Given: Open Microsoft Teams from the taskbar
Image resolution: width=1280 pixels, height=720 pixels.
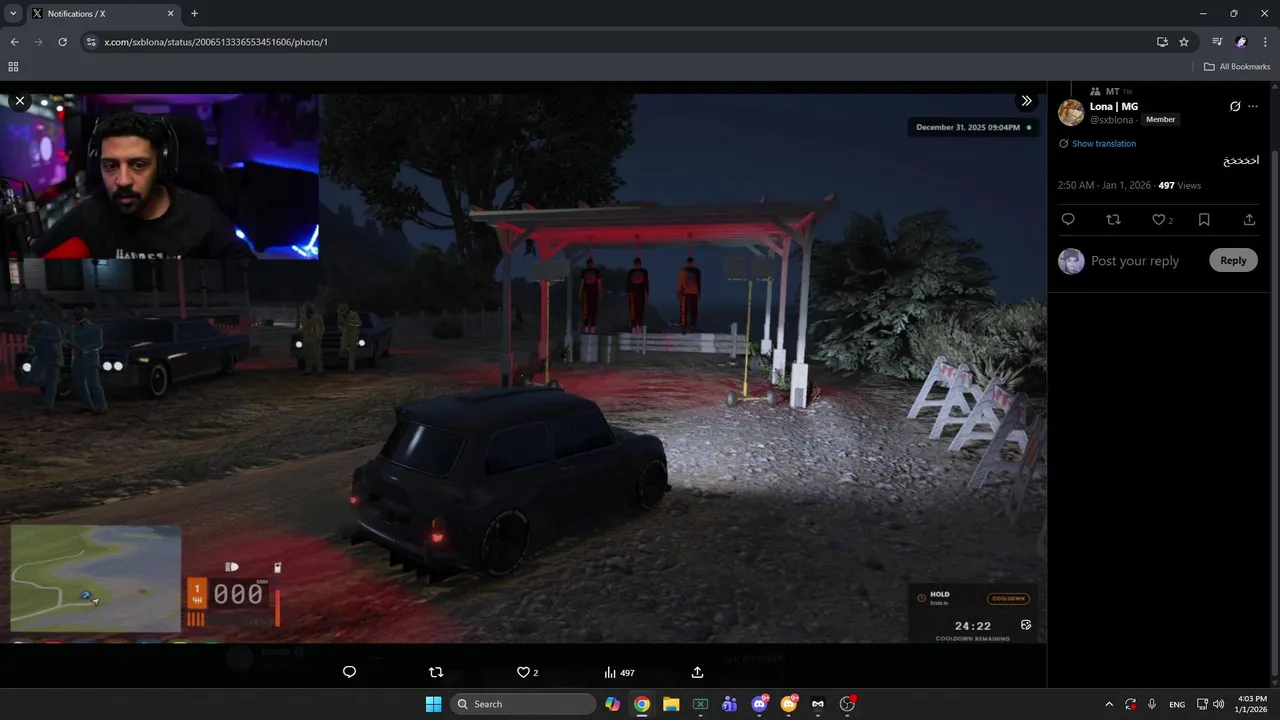Looking at the screenshot, I should pyautogui.click(x=730, y=704).
